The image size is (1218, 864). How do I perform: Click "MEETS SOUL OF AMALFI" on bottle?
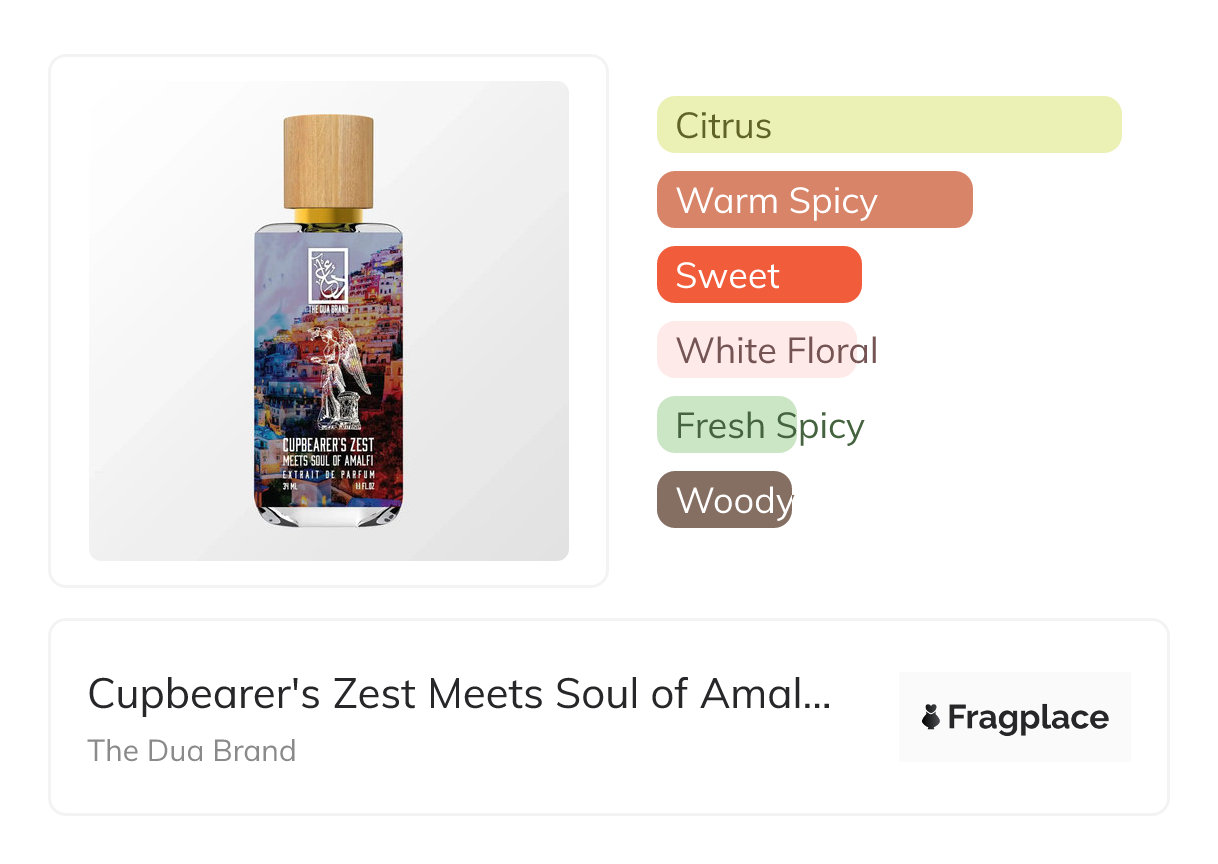[x=328, y=459]
